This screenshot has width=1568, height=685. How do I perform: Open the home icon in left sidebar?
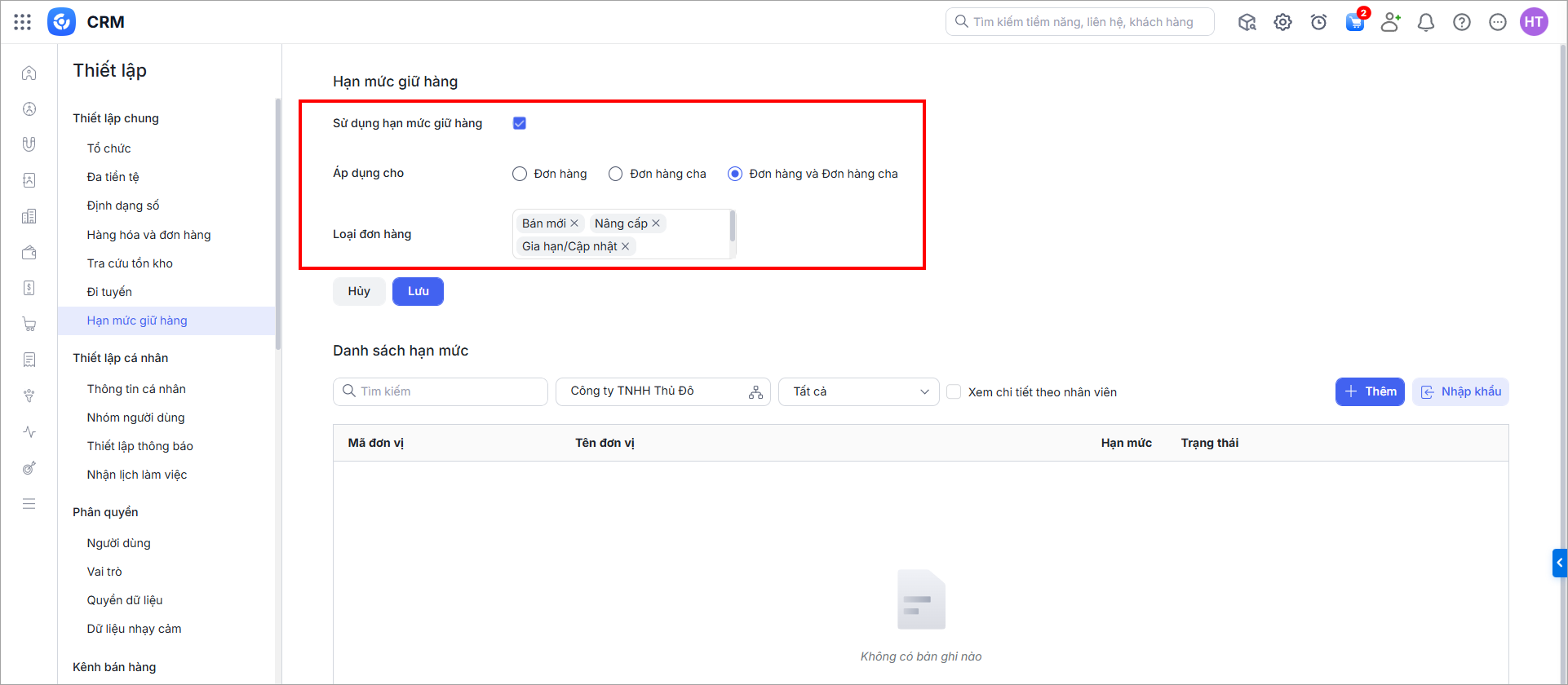pyautogui.click(x=29, y=73)
